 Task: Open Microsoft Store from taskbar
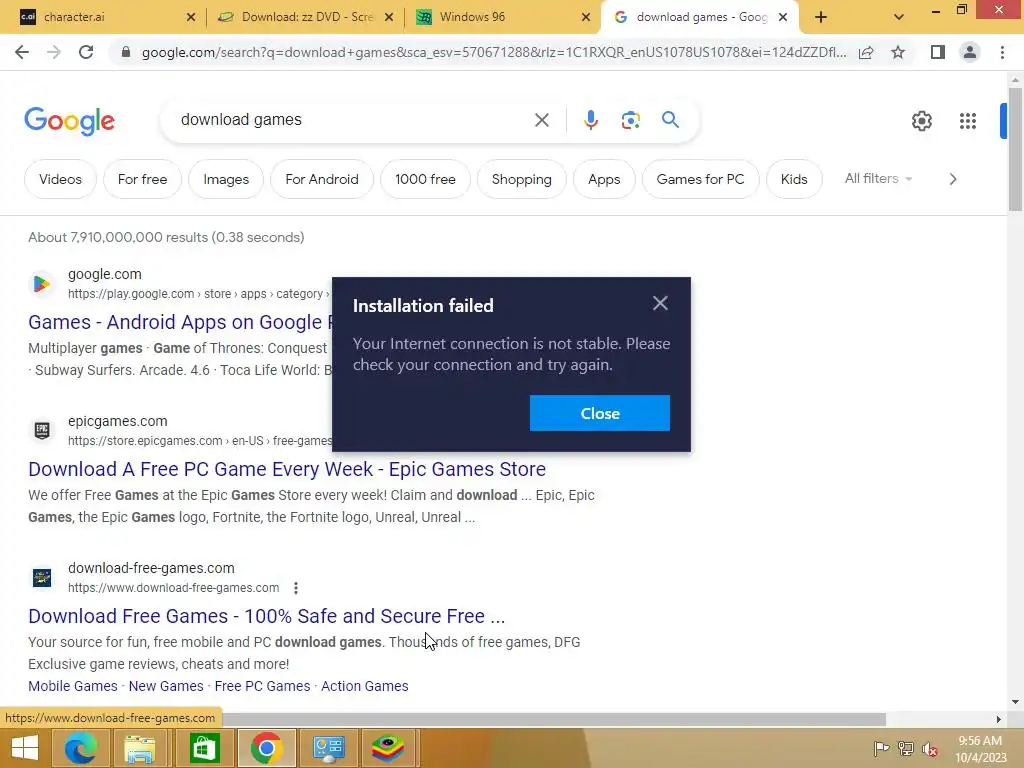(204, 748)
